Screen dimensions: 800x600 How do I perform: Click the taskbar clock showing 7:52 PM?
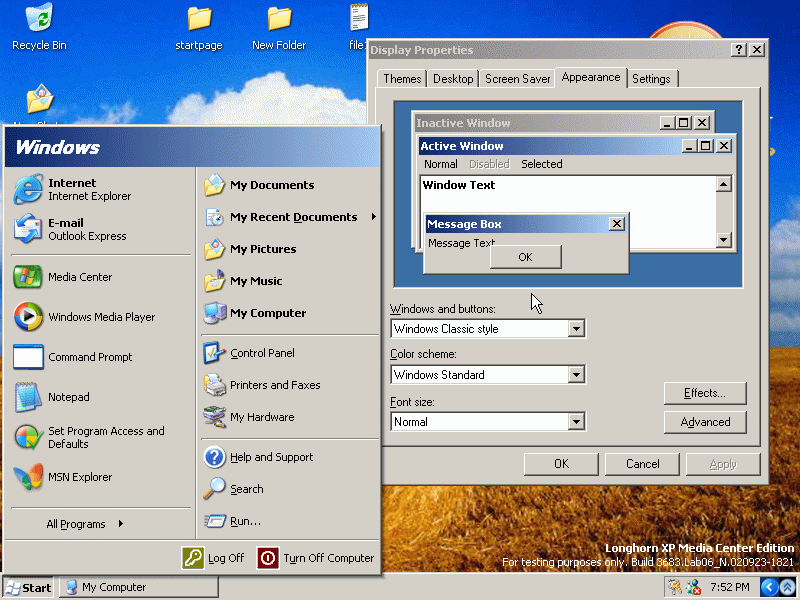click(730, 587)
